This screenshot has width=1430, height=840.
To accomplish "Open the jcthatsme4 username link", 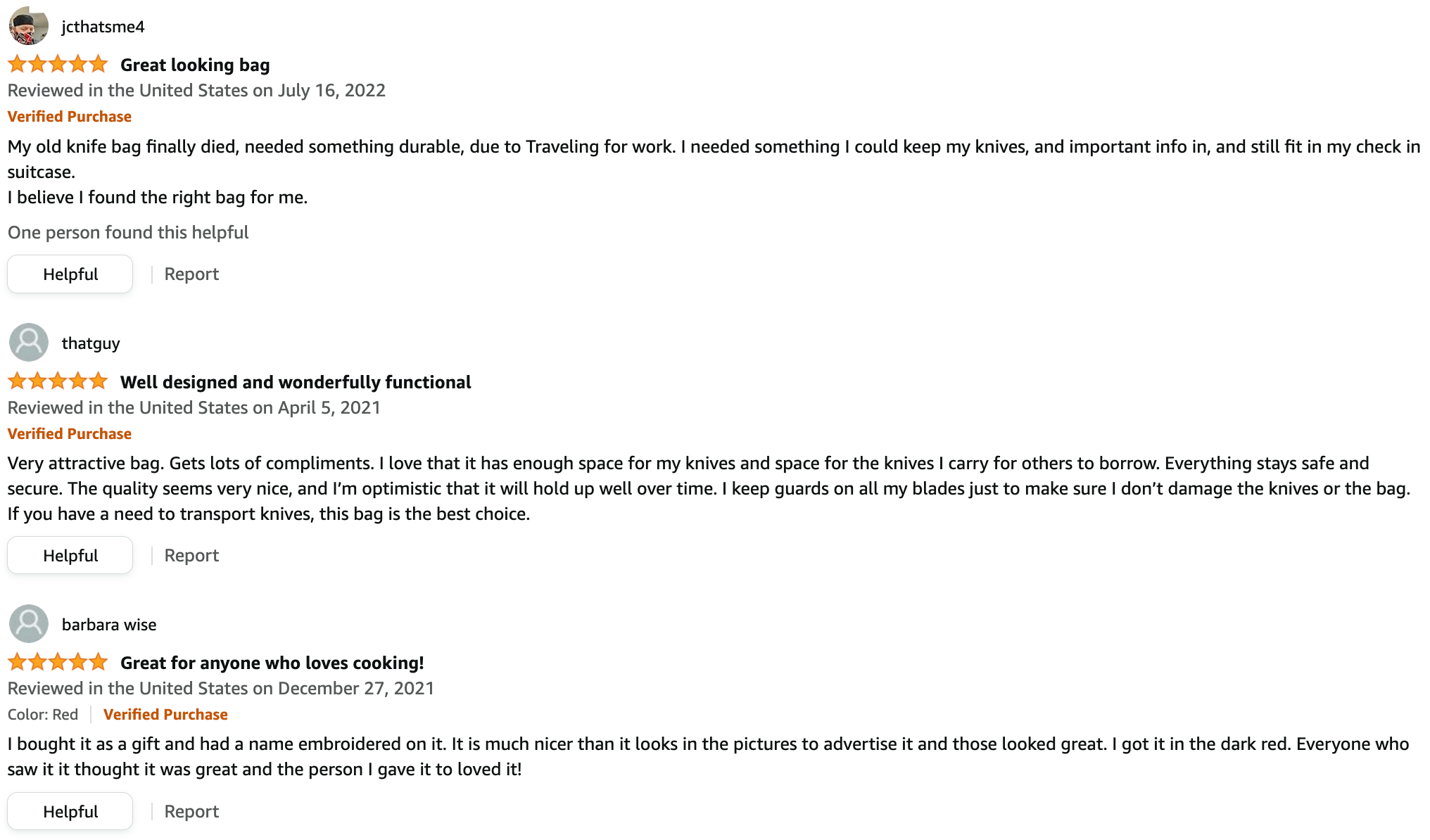I will click(103, 27).
